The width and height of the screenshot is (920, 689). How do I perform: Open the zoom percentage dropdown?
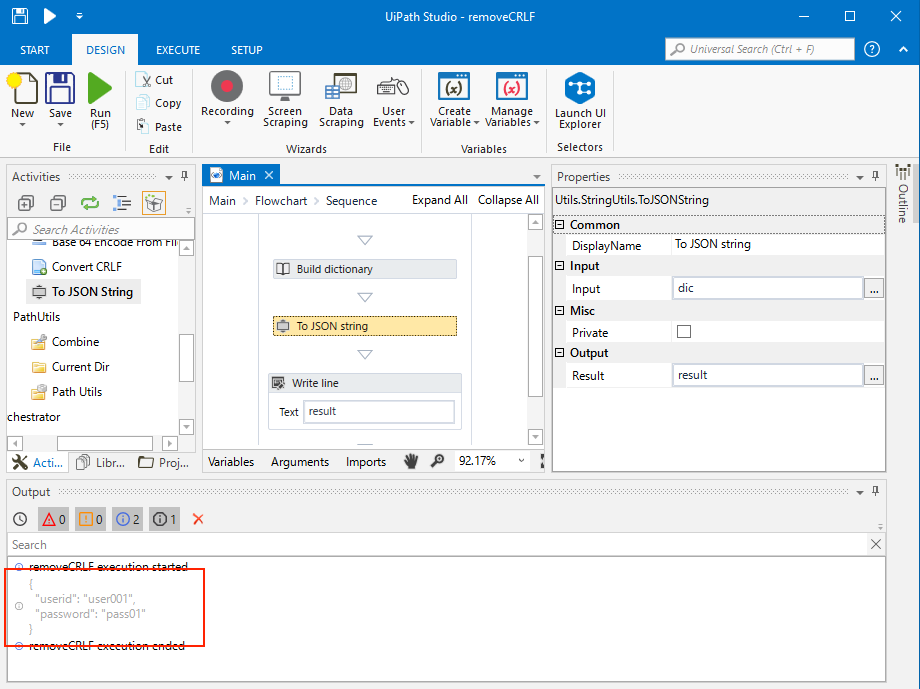tap(520, 461)
